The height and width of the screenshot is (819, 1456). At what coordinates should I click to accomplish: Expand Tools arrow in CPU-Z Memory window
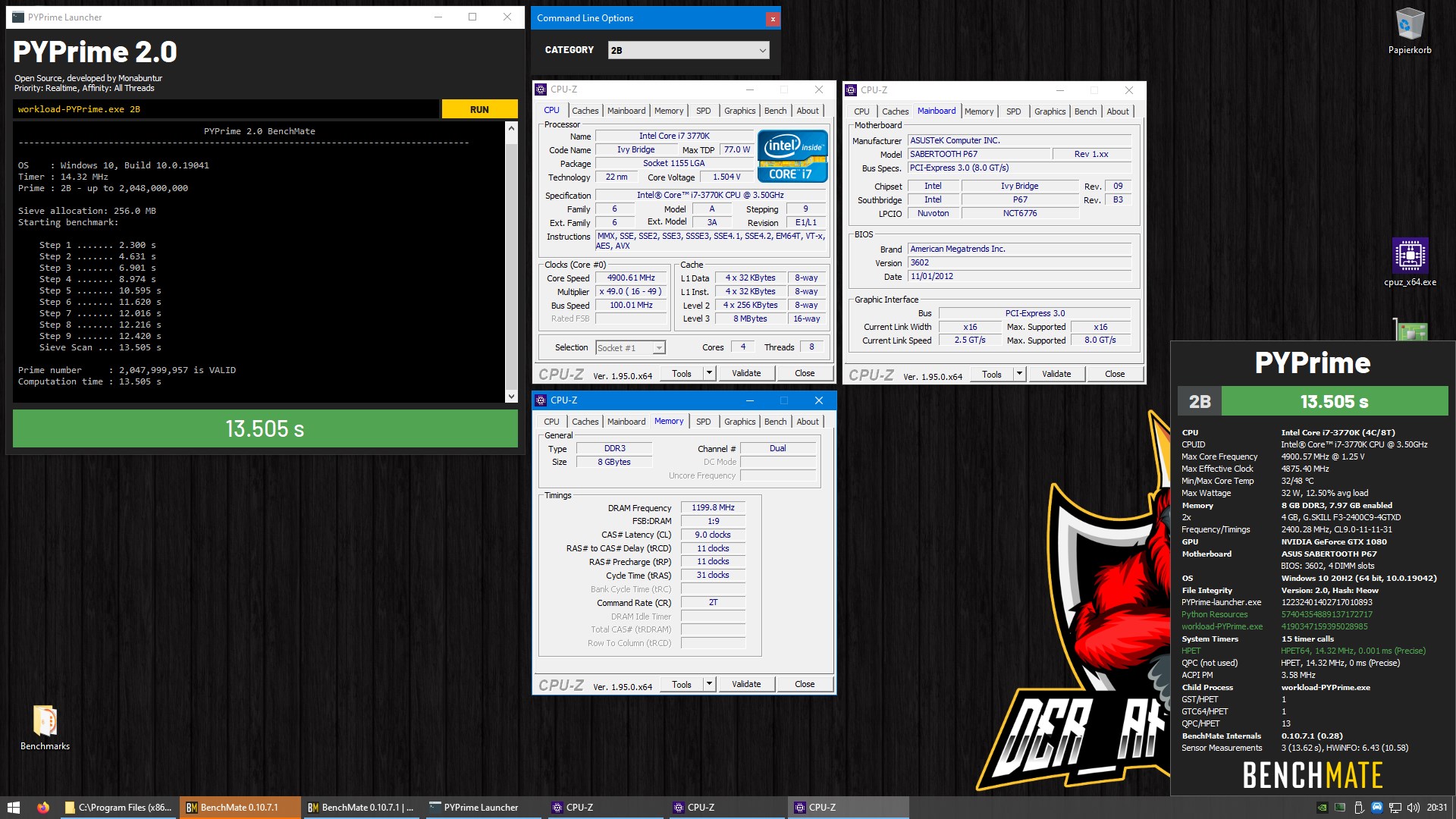[709, 684]
